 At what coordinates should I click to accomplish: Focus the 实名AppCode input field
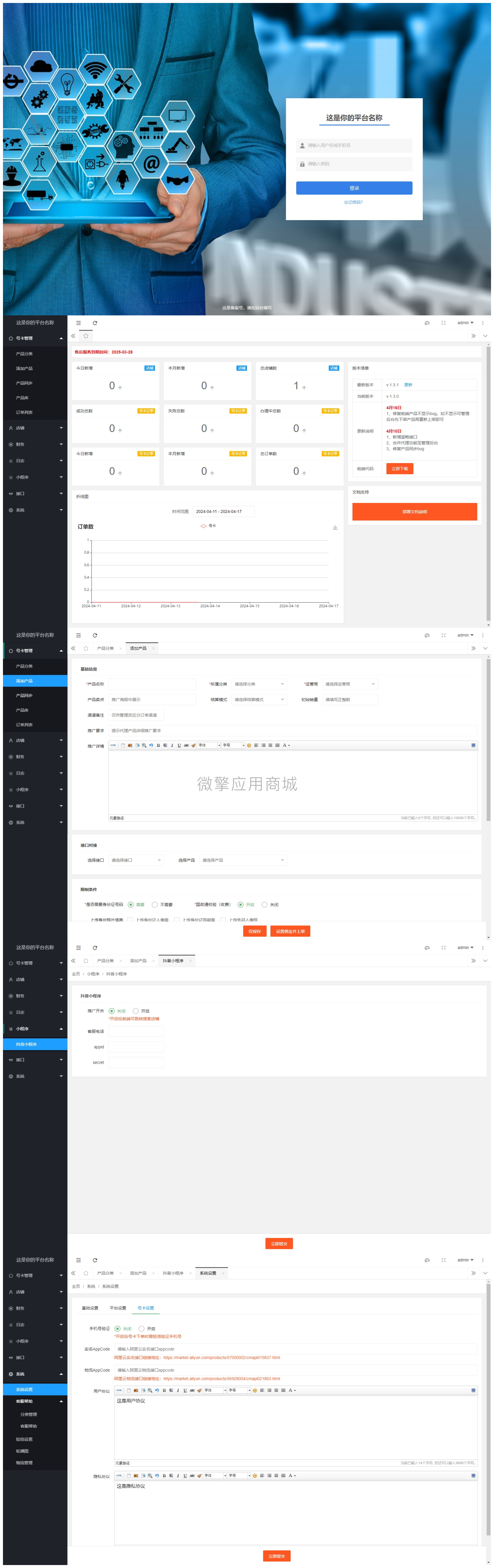point(296,1349)
